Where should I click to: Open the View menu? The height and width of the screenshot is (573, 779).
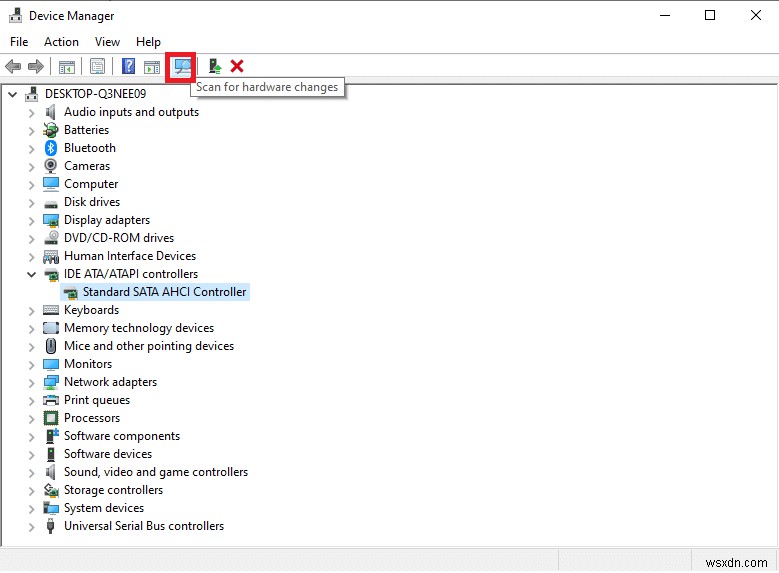click(x=107, y=42)
